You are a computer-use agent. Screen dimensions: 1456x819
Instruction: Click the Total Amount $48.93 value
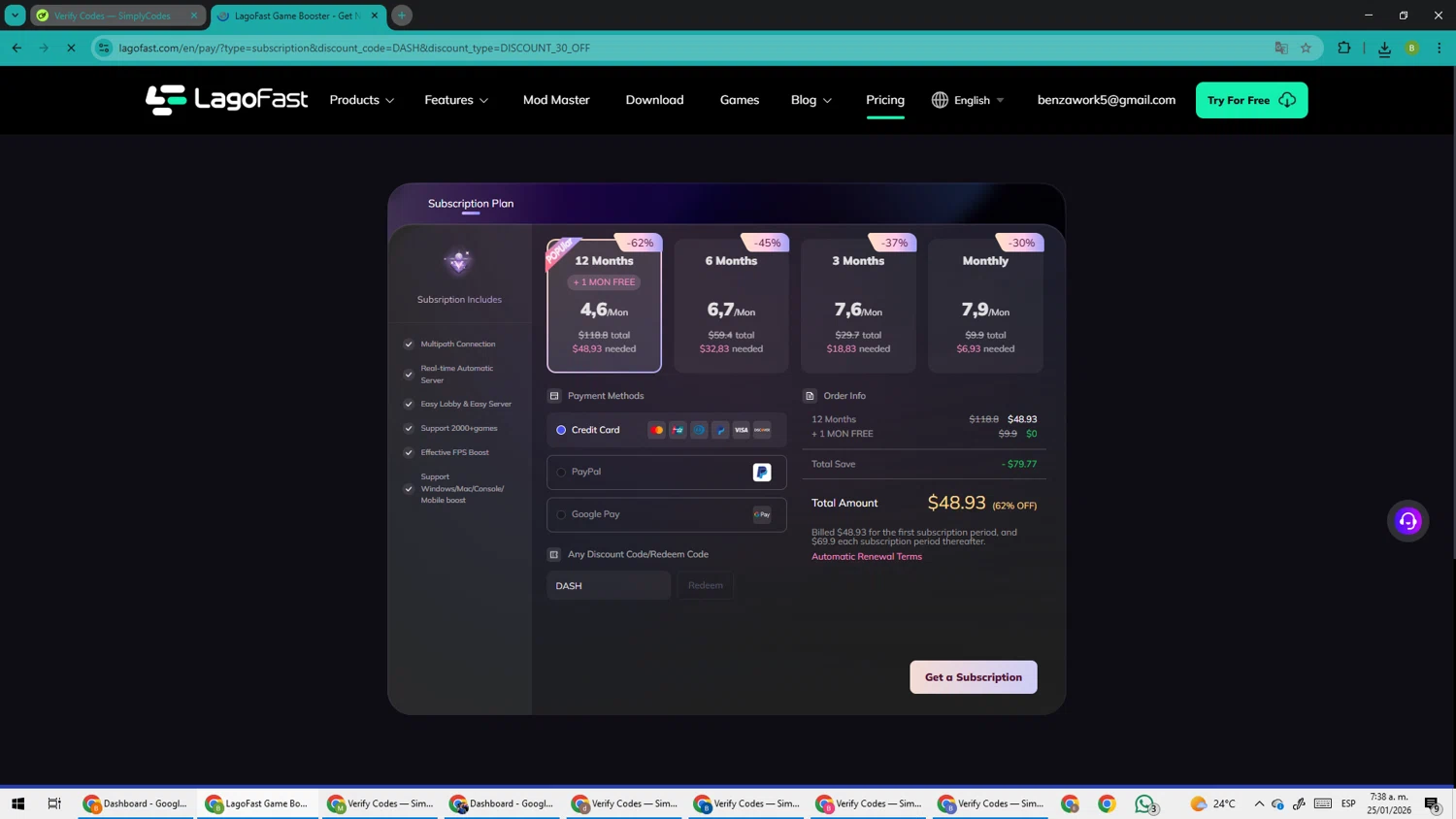point(956,503)
